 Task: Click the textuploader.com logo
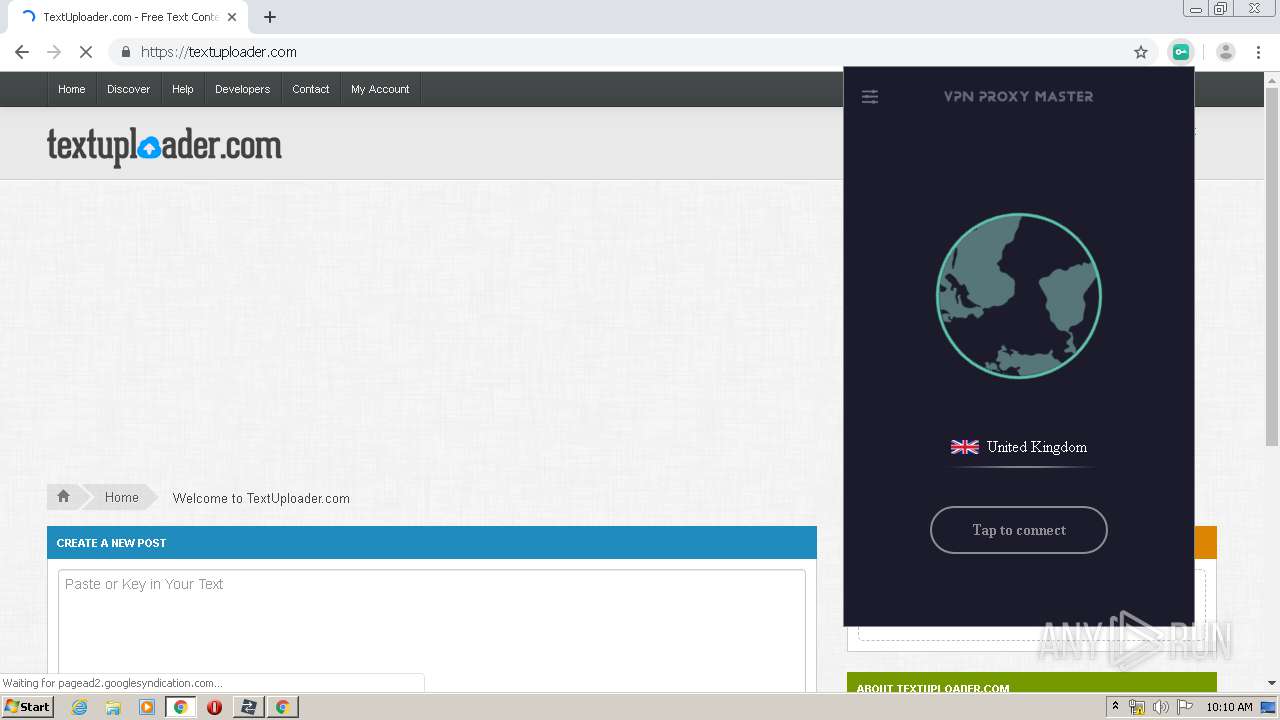[164, 146]
